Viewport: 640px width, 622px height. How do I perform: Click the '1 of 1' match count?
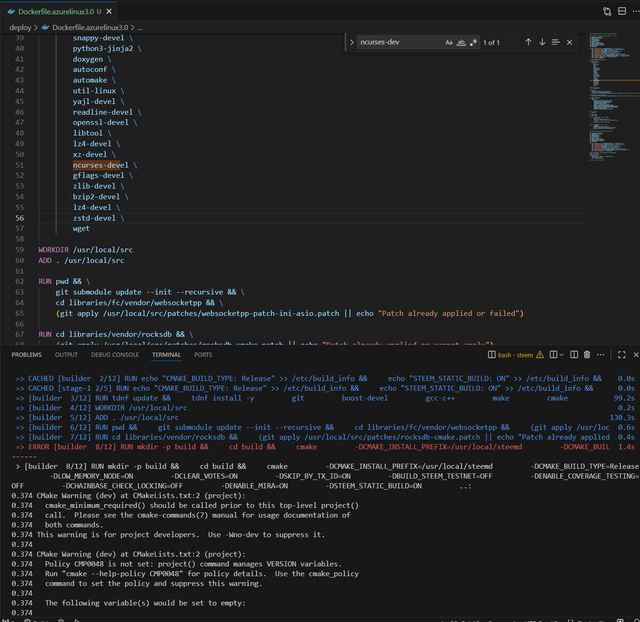[x=491, y=42]
